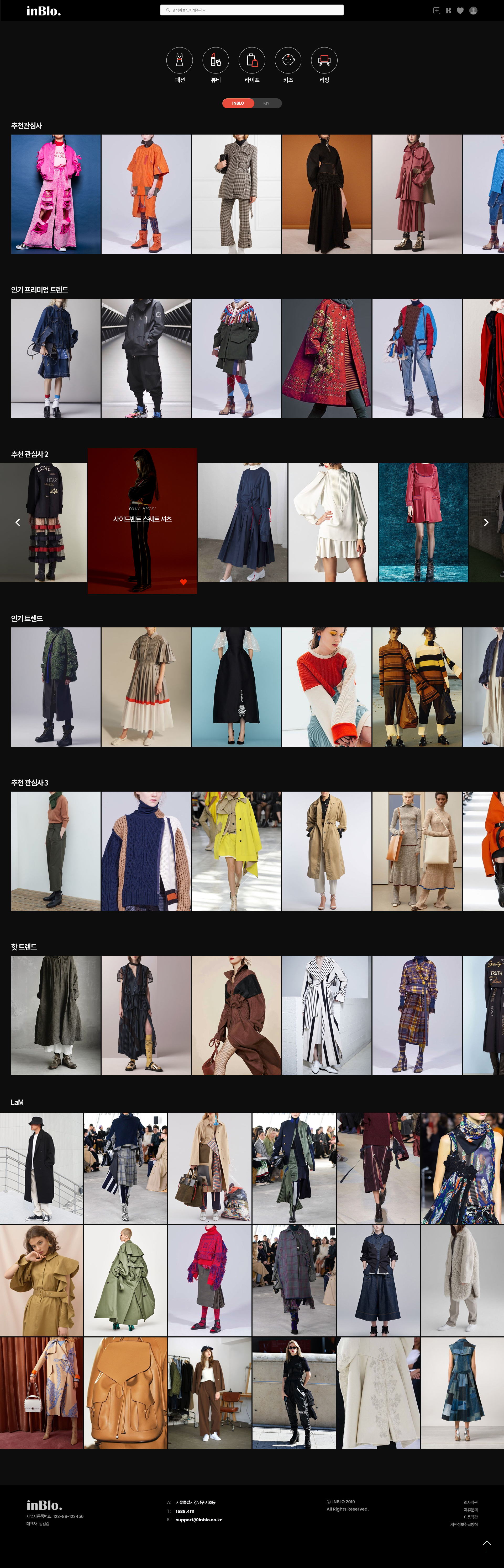The image size is (504, 1568).
Task: Open the navy cable-knit sweater thumbnail
Action: (x=146, y=852)
